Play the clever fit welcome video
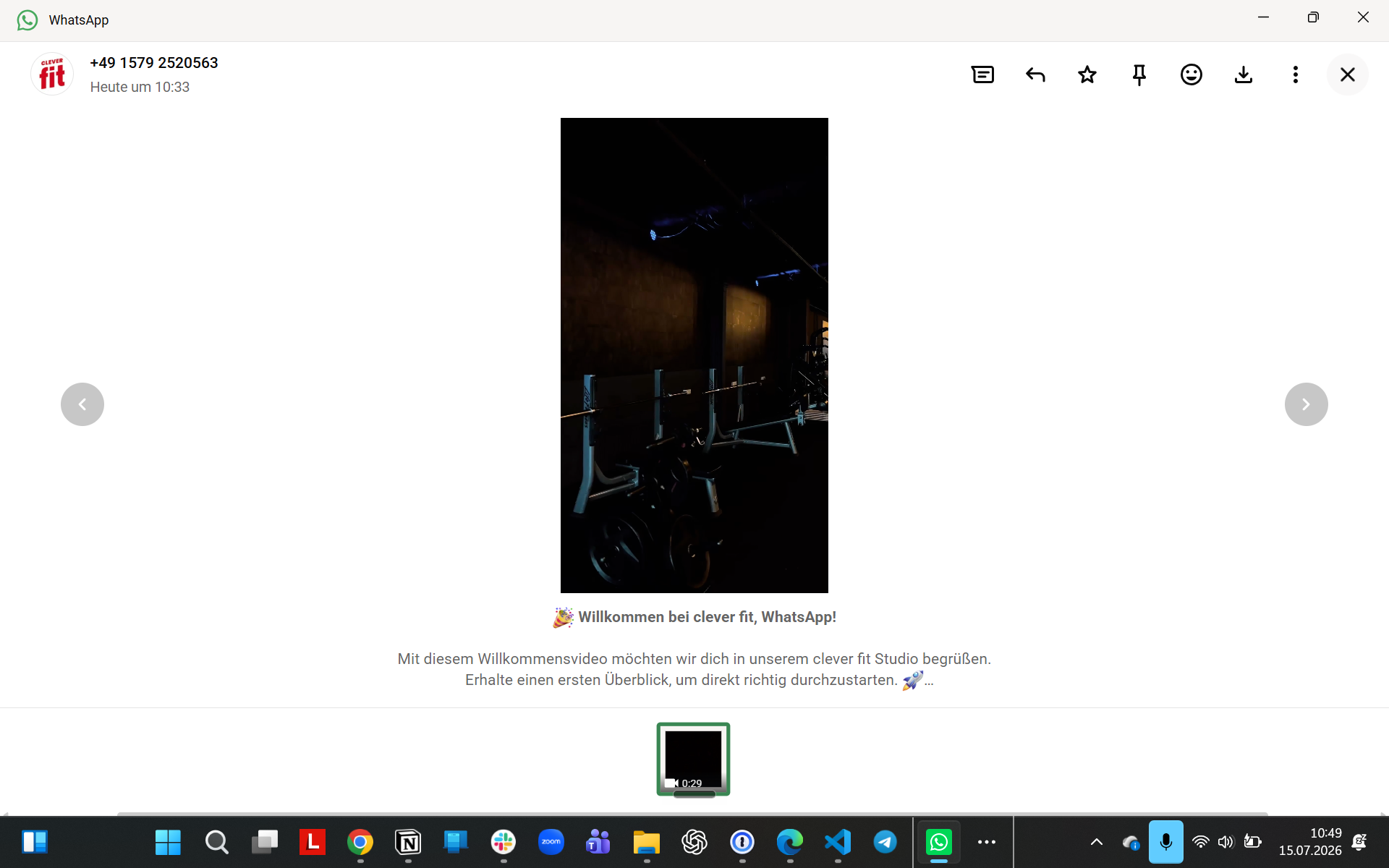 click(x=694, y=355)
